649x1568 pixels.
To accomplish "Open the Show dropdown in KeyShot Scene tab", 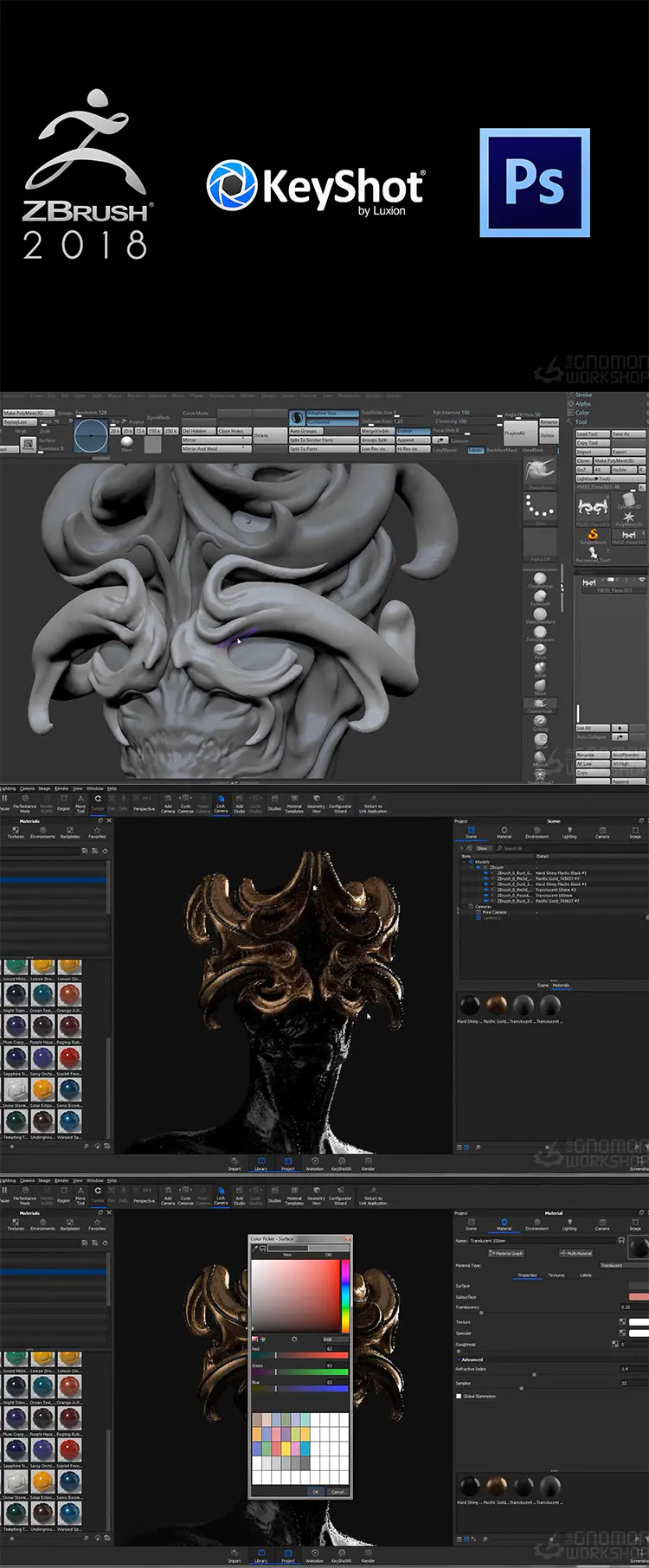I will click(x=482, y=848).
